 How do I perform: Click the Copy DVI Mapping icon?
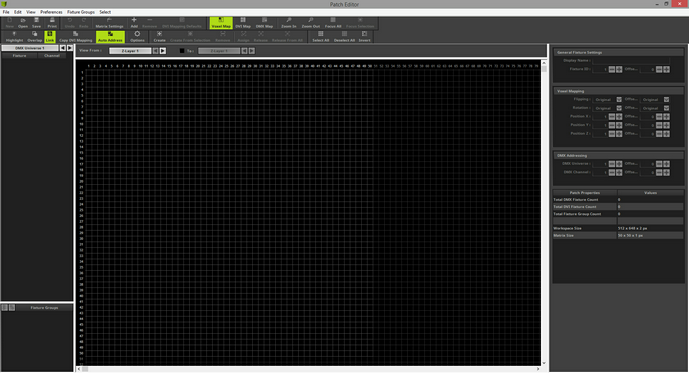click(76, 37)
